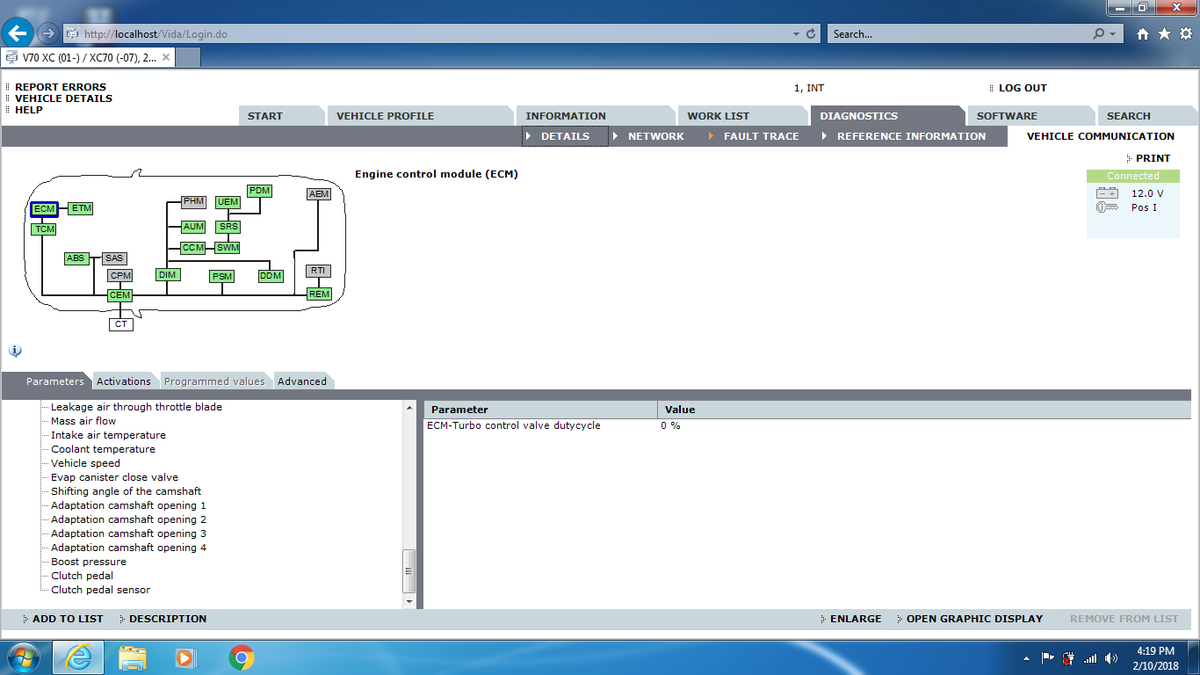Viewport: 1200px width, 675px height.
Task: Select the TCM module box
Action: coord(43,229)
